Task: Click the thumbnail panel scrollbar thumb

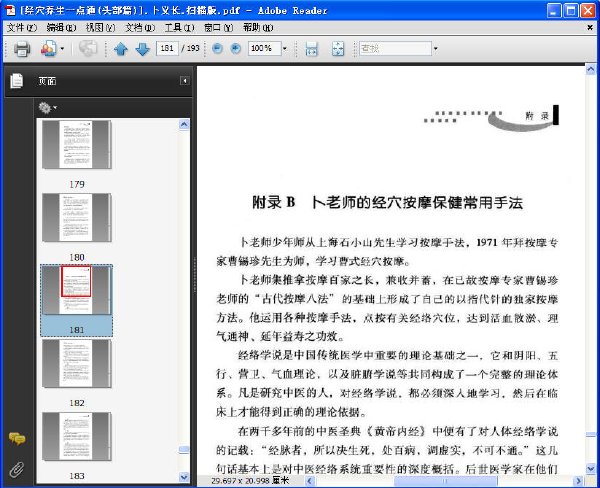Action: coord(184,450)
